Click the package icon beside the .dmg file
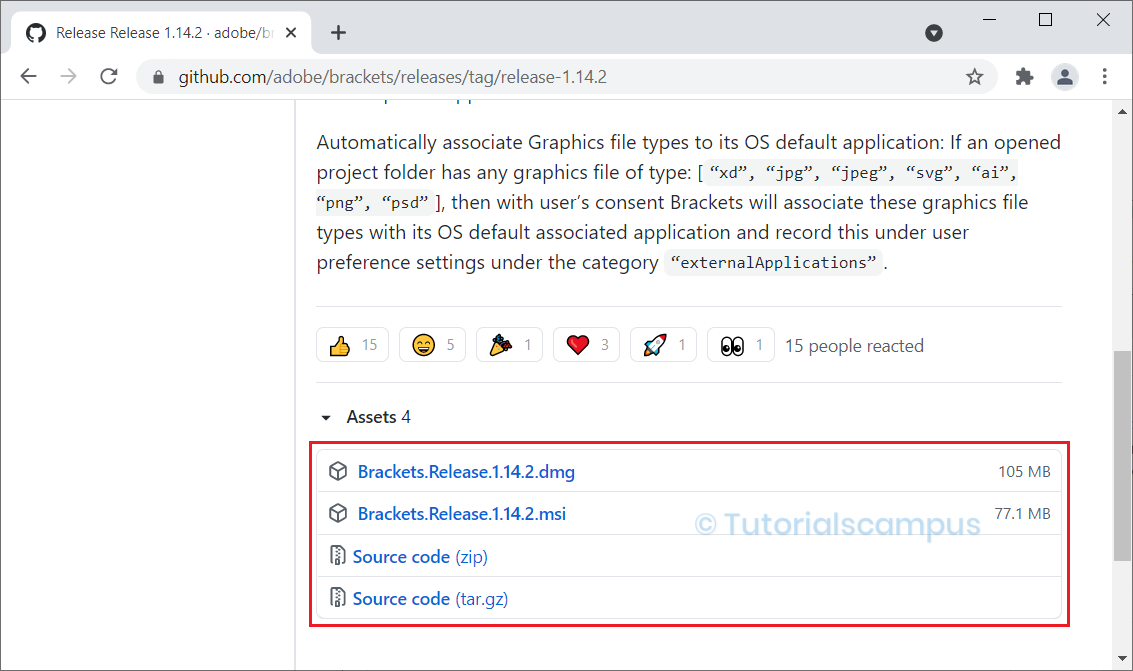Image resolution: width=1133 pixels, height=671 pixels. tap(338, 471)
